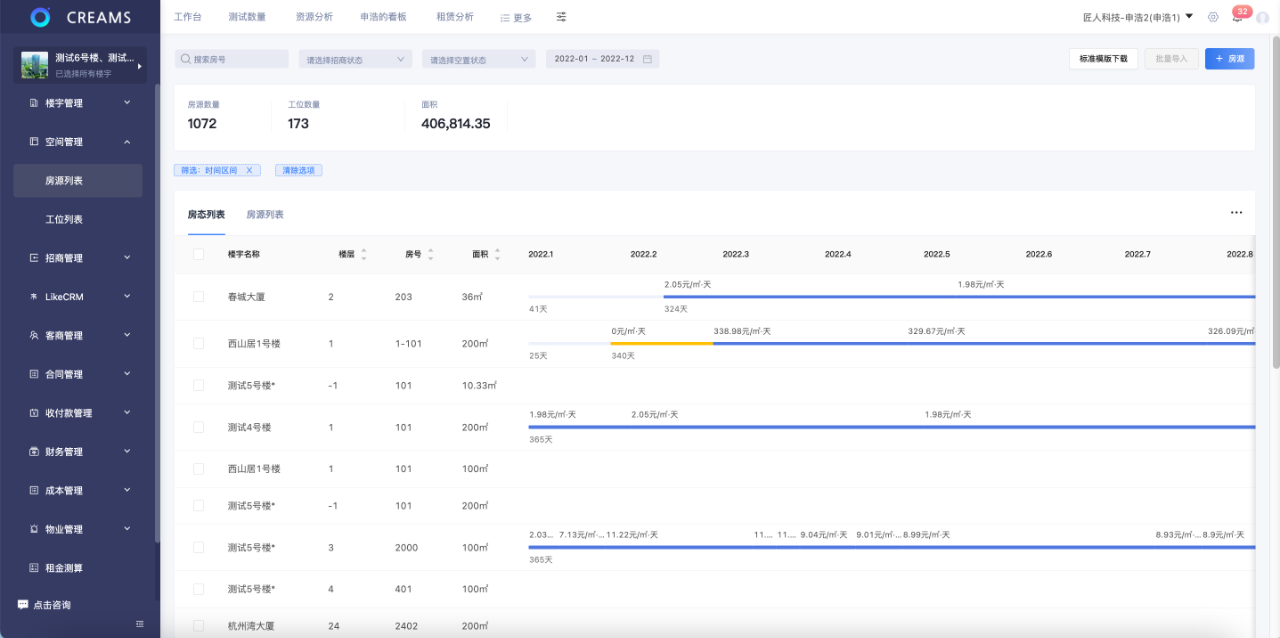The image size is (1280, 638).
Task: Select the checkbox for 春城大厦 row
Action: tap(198, 297)
